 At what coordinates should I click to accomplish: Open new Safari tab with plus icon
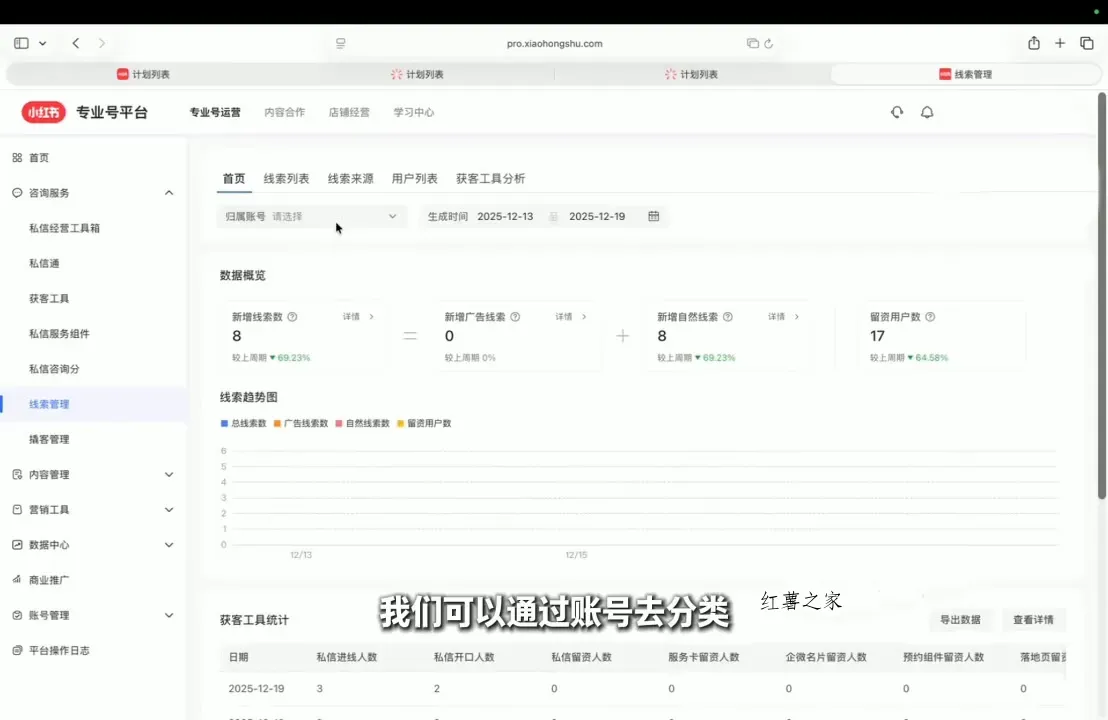click(1060, 43)
